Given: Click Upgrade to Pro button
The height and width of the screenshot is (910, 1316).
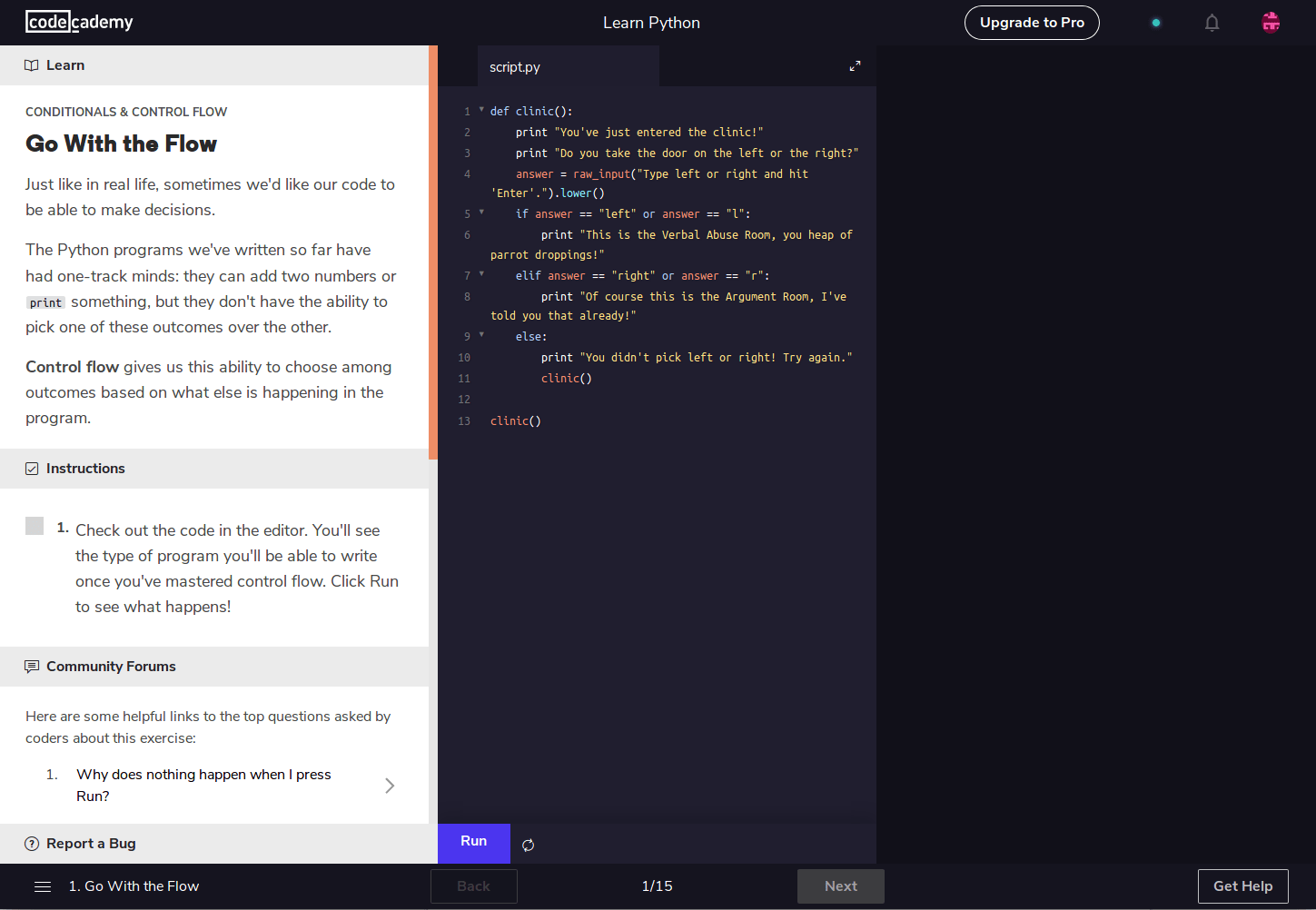Looking at the screenshot, I should pyautogui.click(x=1032, y=23).
